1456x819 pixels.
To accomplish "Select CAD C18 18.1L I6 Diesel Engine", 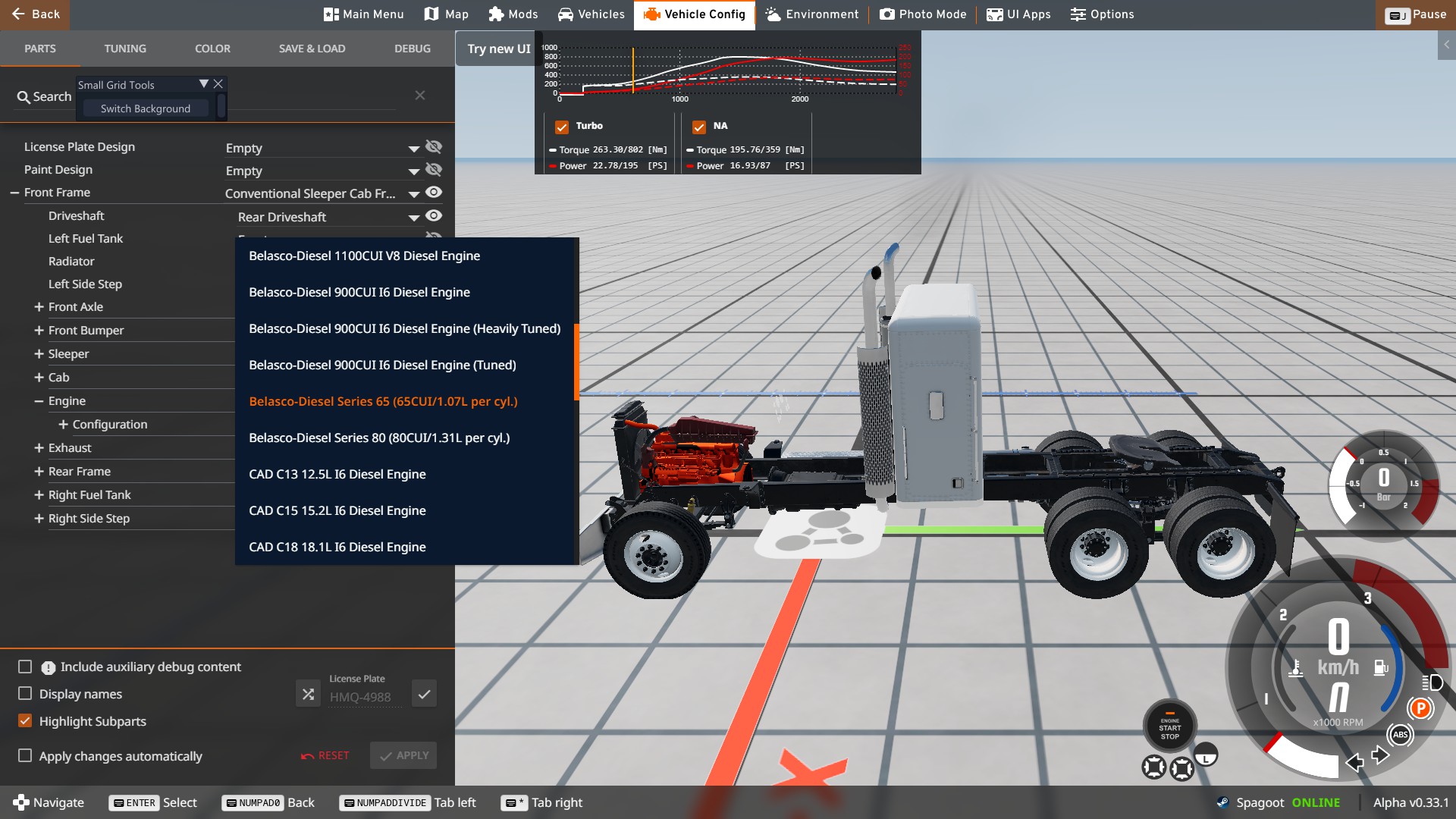I will (x=404, y=548).
